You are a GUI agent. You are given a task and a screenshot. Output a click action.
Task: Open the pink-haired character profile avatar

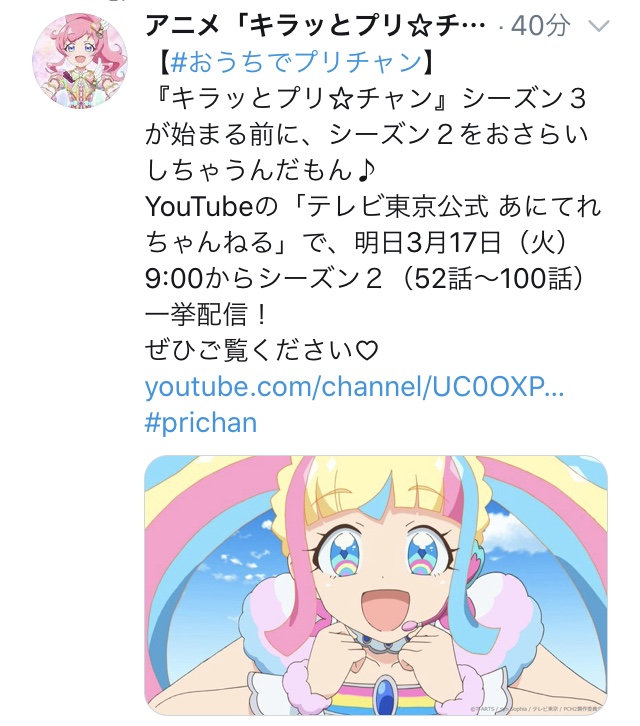point(80,61)
